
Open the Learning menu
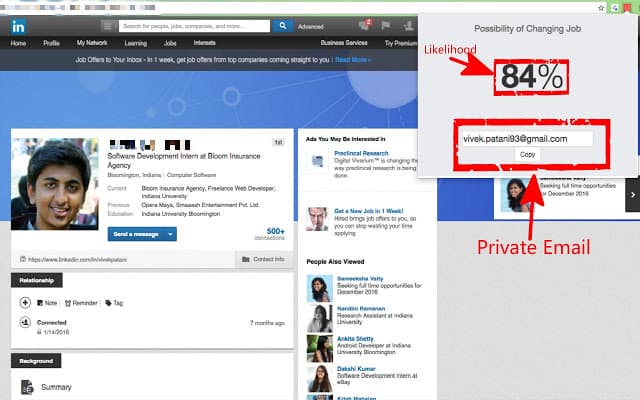point(136,43)
